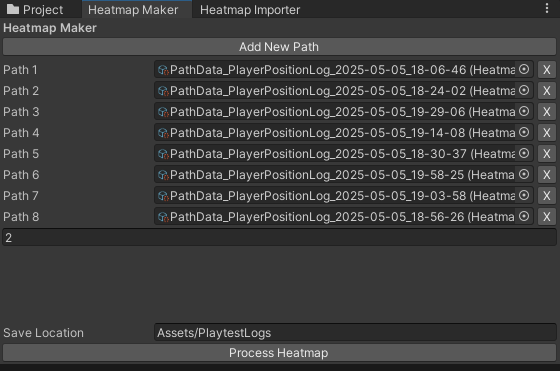560x371 pixels.
Task: Remove Path 5 with X button
Action: pyautogui.click(x=547, y=154)
